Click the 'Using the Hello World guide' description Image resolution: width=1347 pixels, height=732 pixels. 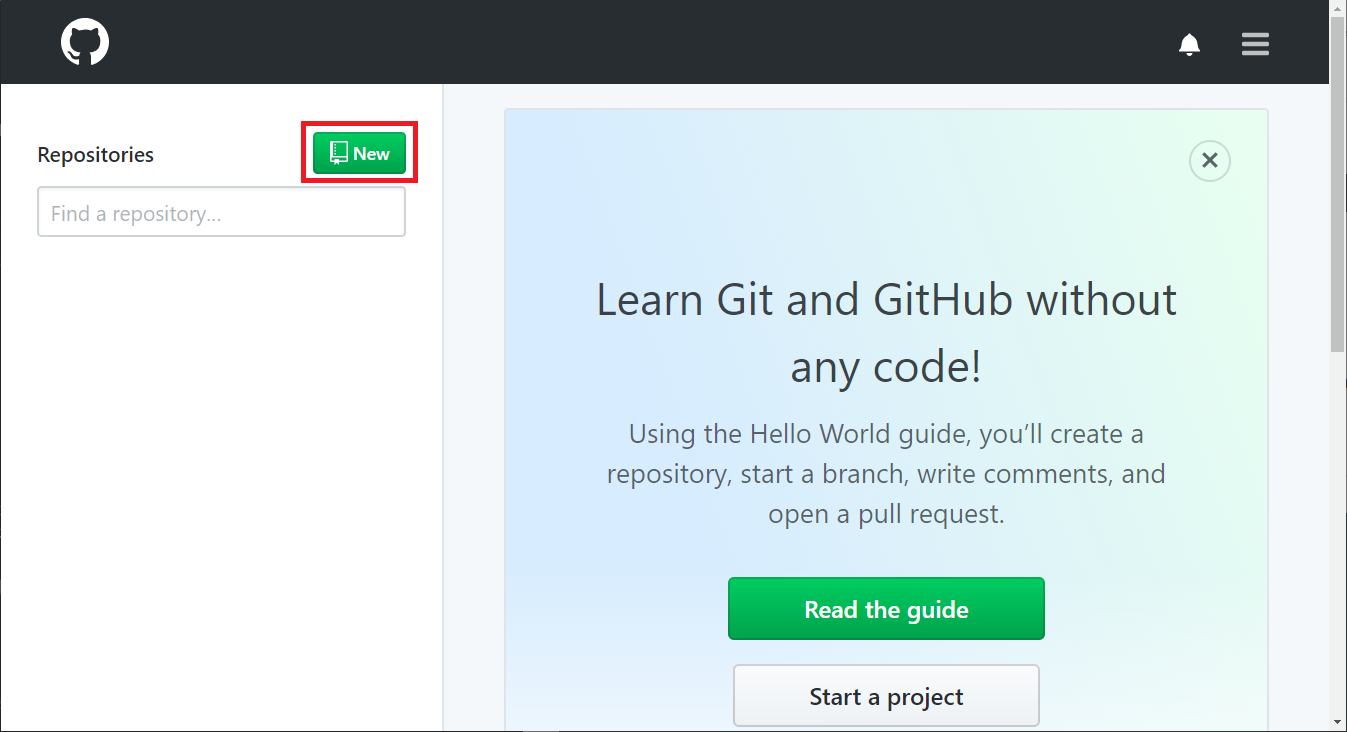886,474
